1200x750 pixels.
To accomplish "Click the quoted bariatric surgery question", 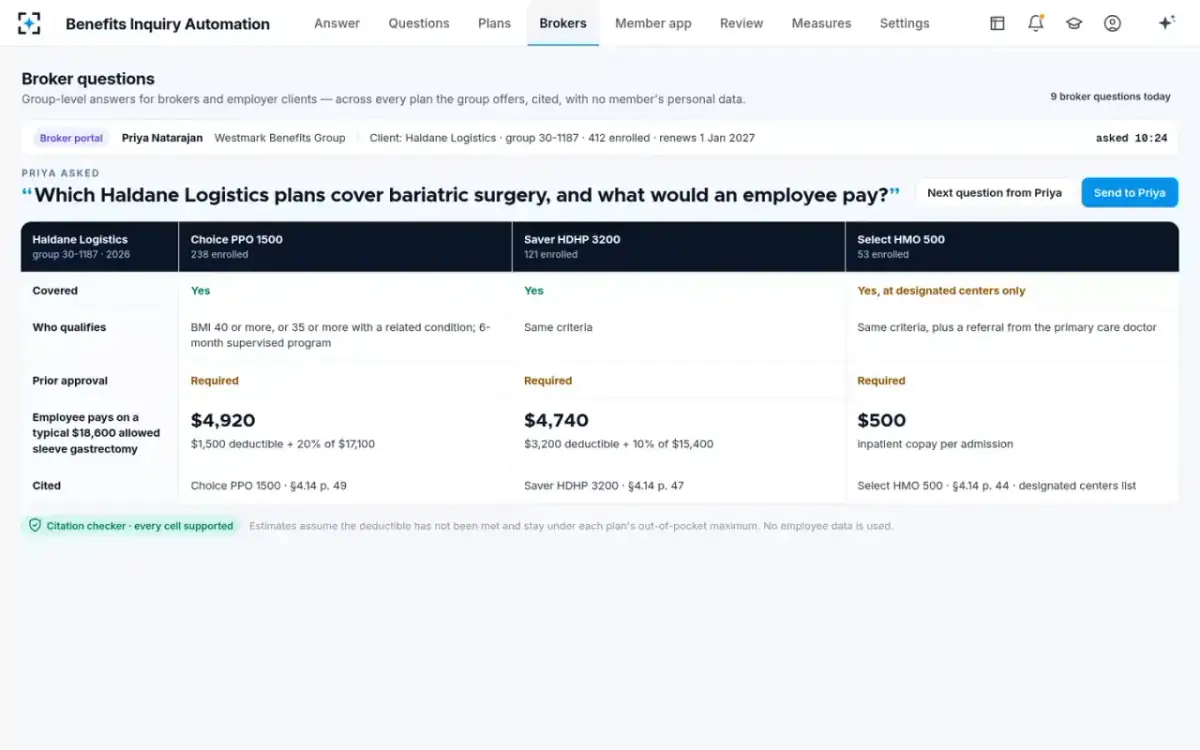I will 461,195.
